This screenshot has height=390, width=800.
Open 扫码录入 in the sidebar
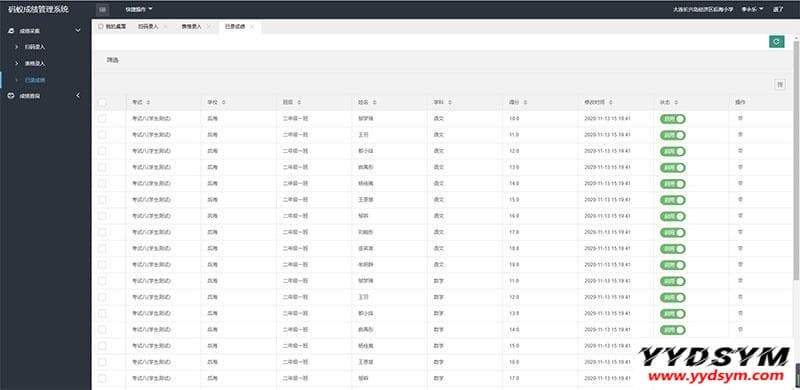tap(35, 47)
